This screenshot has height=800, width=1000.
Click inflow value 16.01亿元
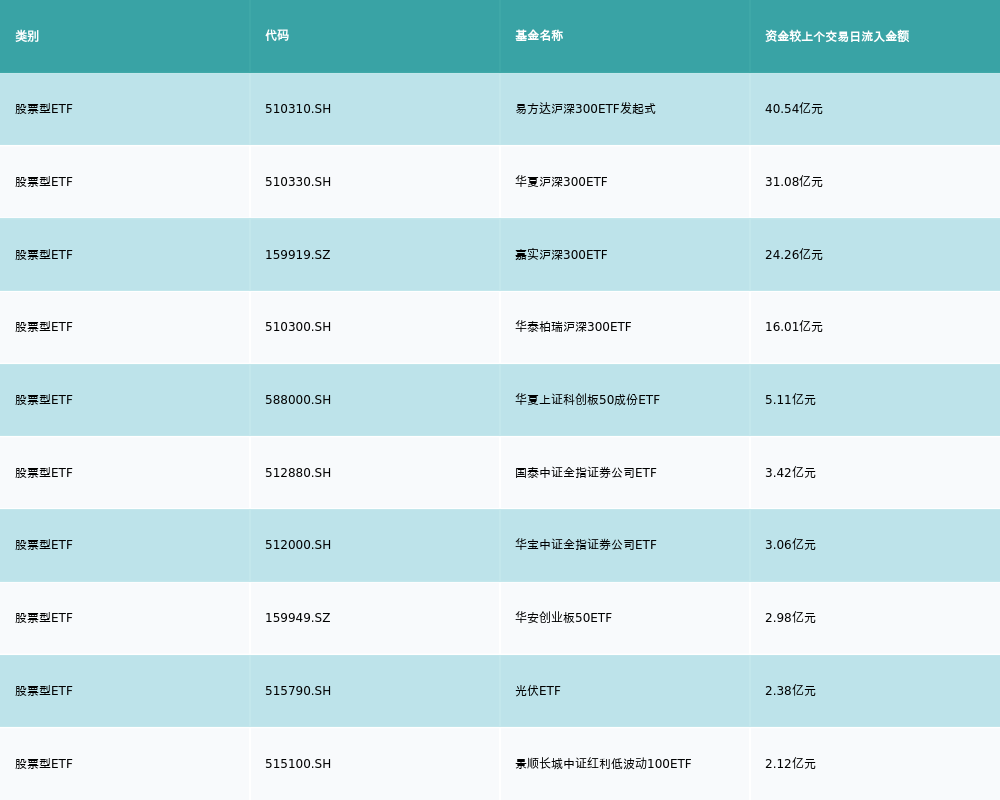point(794,327)
